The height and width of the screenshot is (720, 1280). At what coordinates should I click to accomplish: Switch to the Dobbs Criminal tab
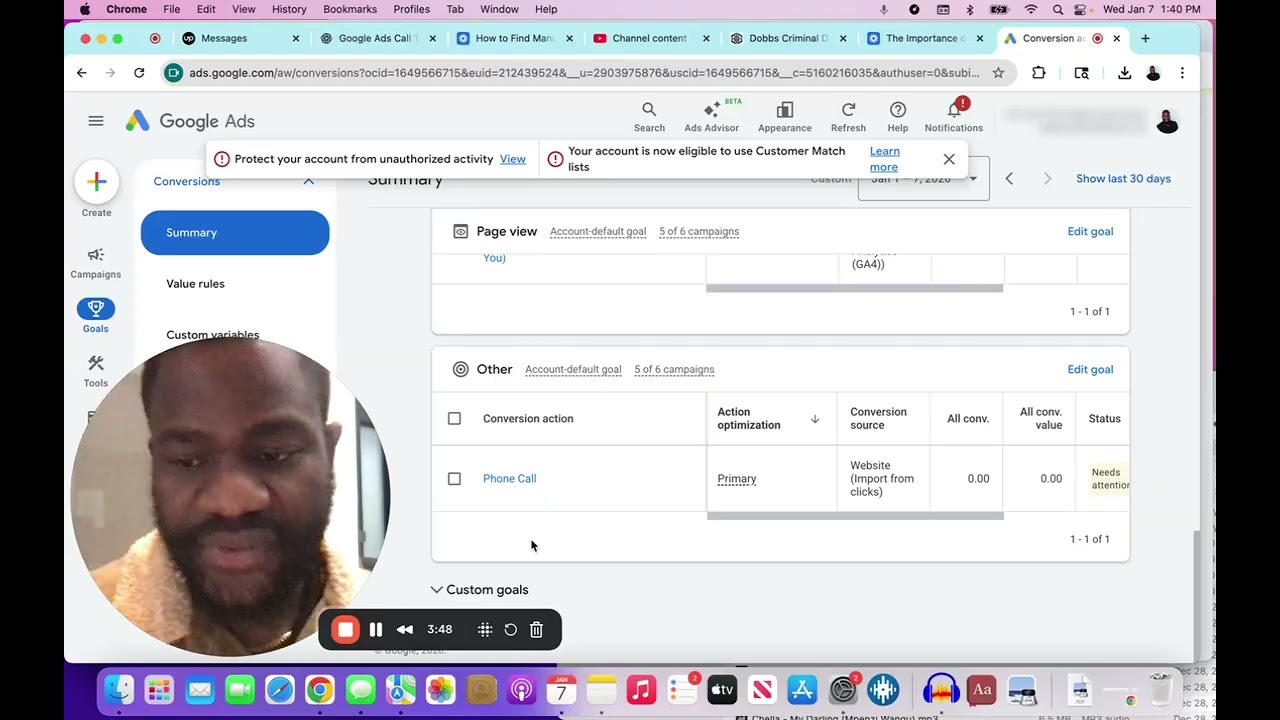tap(788, 38)
